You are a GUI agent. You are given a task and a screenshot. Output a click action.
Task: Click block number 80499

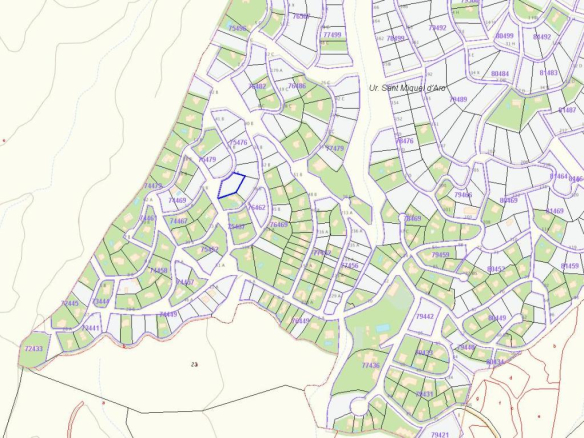point(505,36)
